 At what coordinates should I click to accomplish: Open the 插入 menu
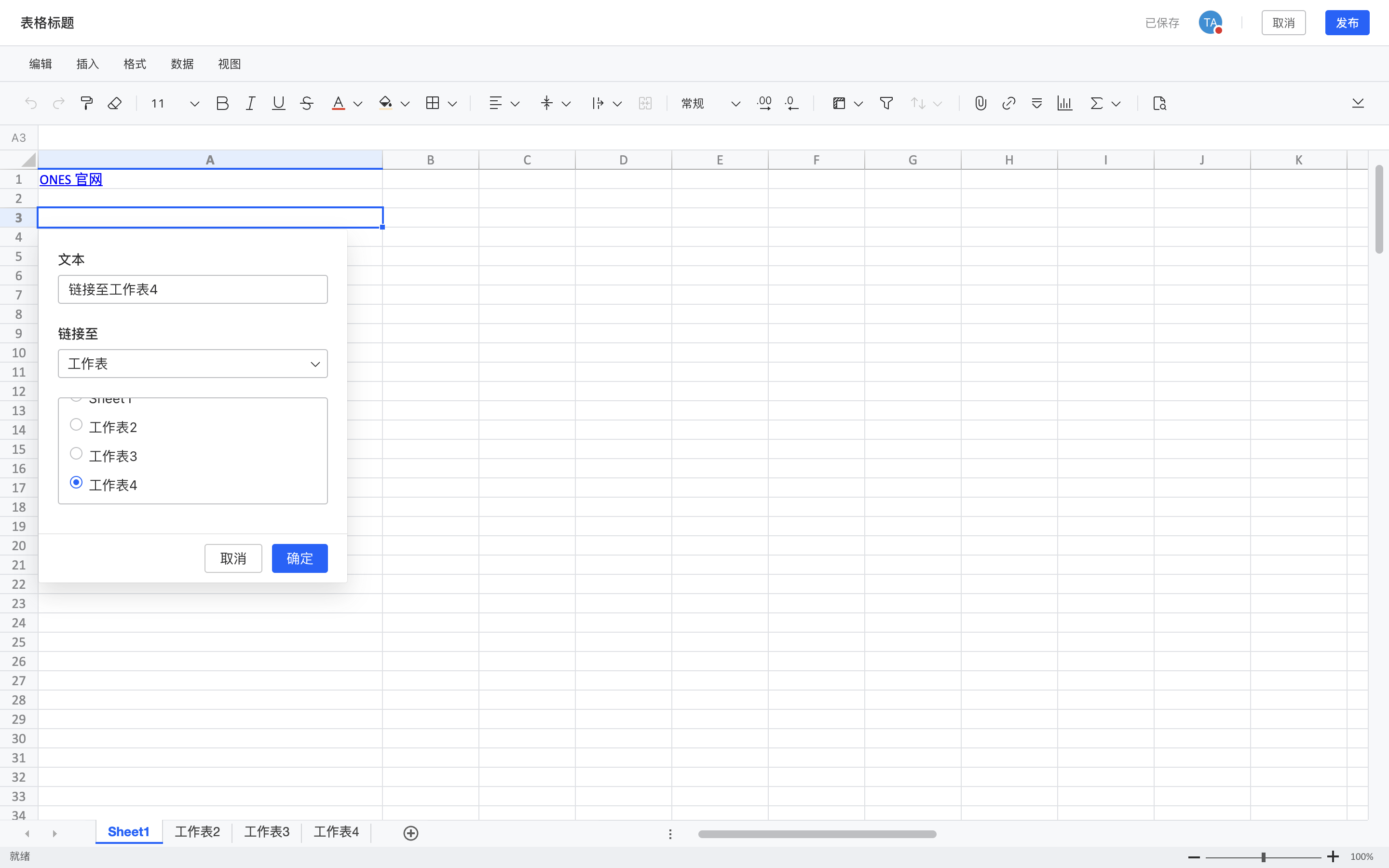click(87, 64)
